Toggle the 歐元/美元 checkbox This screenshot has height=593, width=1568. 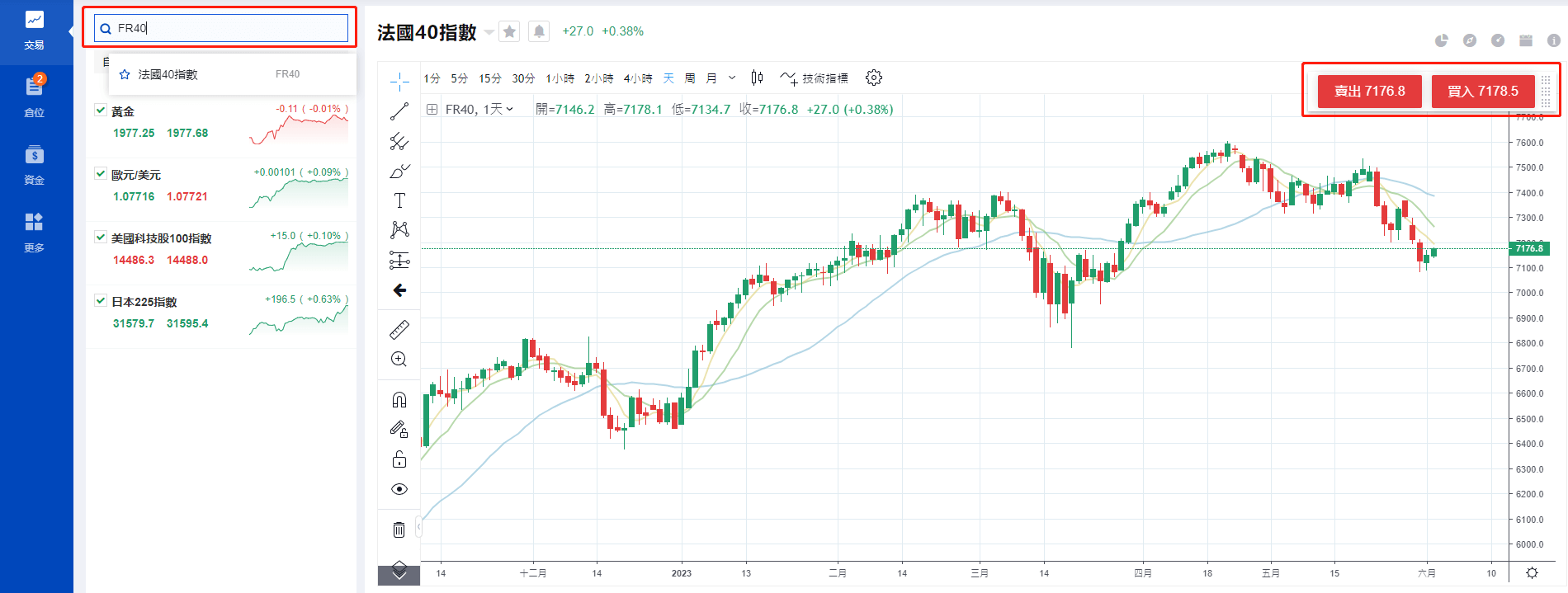pos(101,174)
